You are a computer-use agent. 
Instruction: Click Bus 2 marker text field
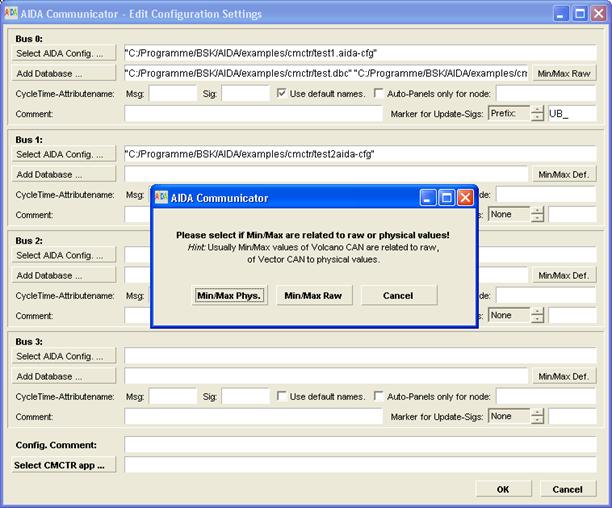(x=572, y=316)
